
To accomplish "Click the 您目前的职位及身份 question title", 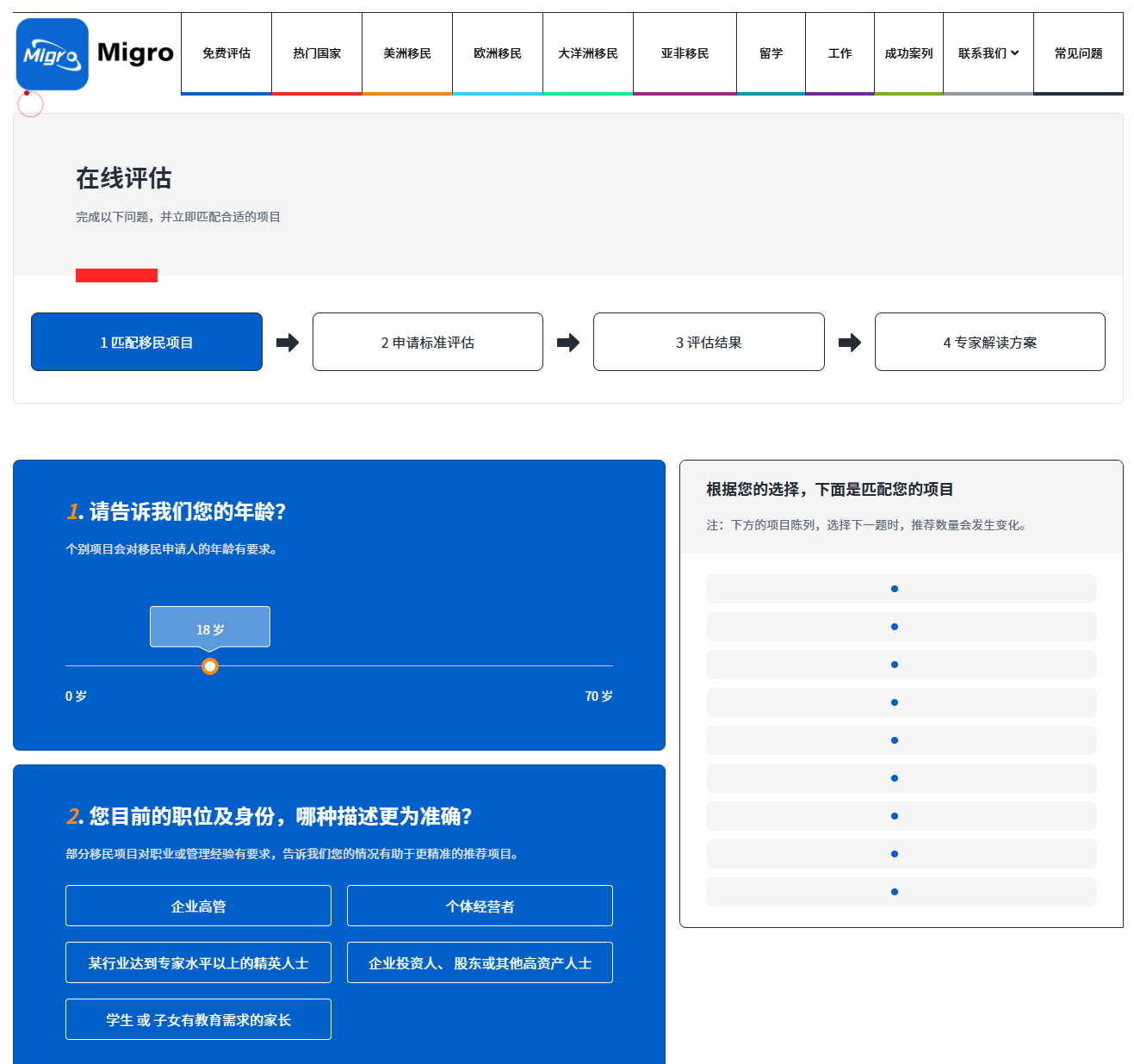I will click(x=269, y=816).
